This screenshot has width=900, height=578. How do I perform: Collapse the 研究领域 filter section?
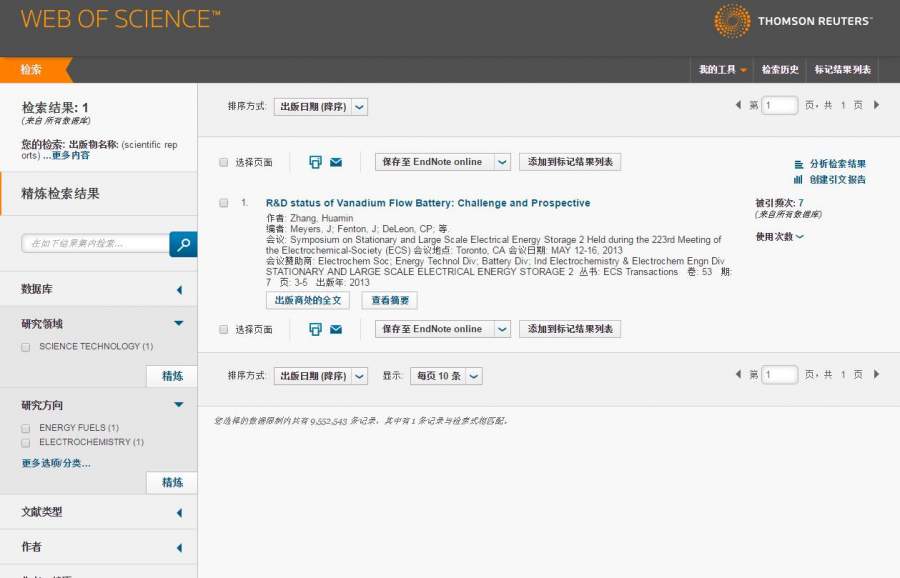179,323
